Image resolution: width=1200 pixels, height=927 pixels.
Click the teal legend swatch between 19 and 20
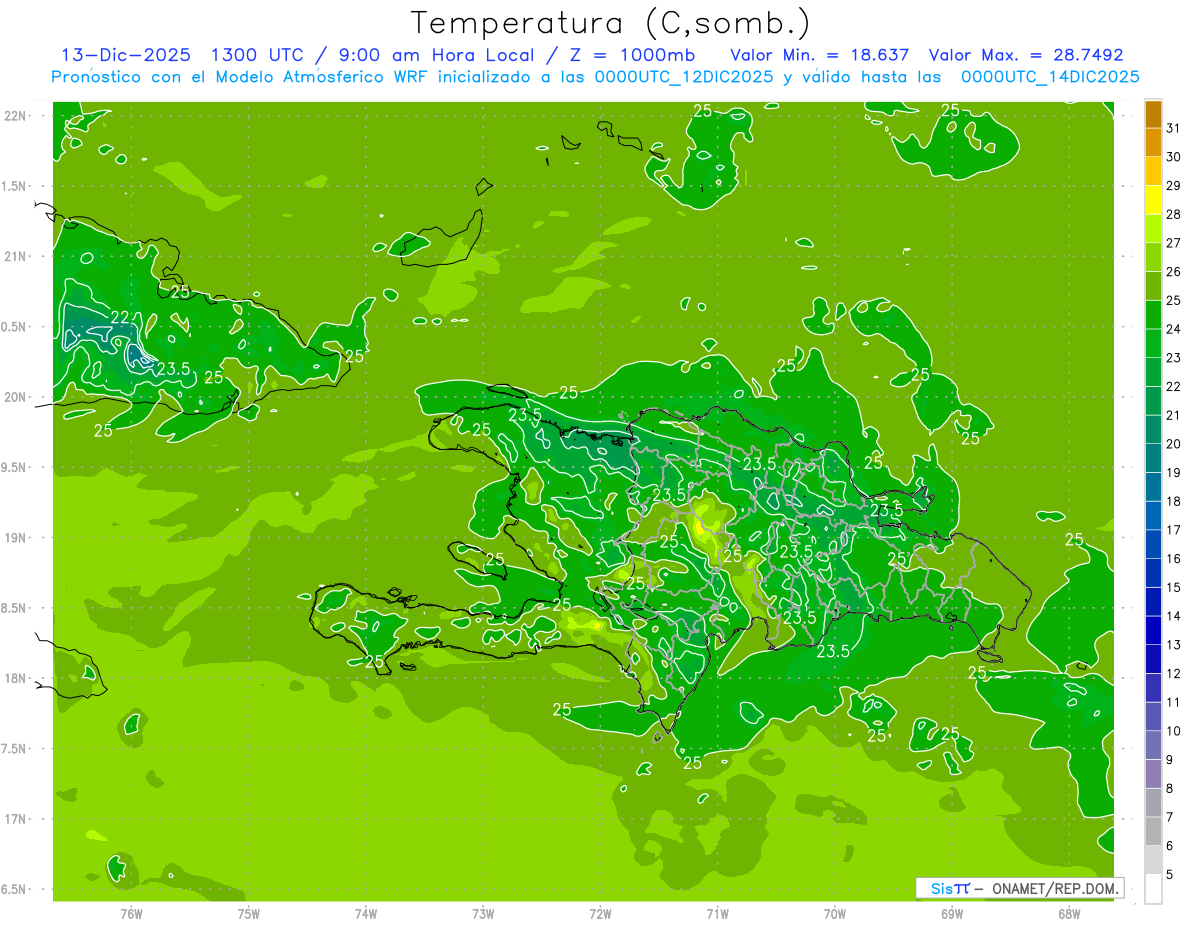[x=1153, y=458]
